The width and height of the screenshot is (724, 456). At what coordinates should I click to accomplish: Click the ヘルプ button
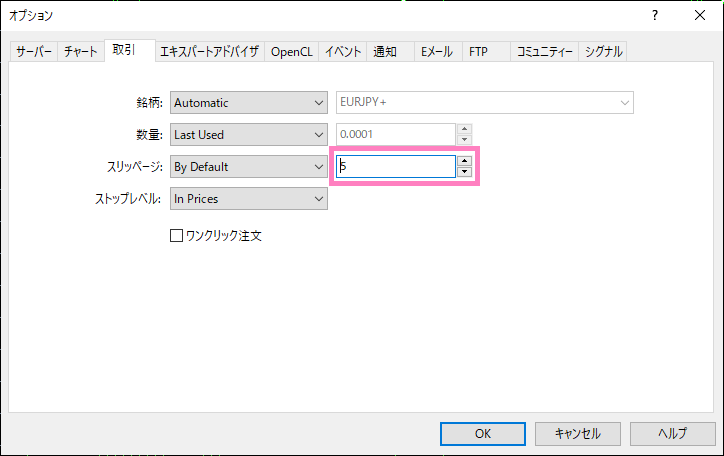(x=671, y=433)
